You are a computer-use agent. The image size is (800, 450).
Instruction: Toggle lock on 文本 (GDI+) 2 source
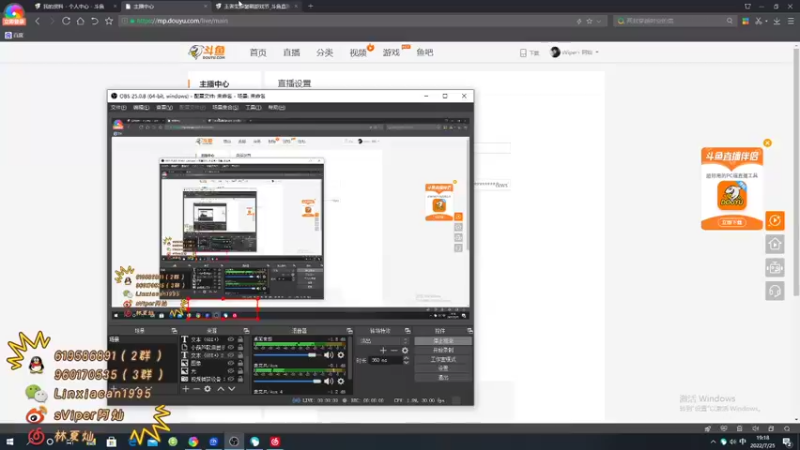click(240, 355)
